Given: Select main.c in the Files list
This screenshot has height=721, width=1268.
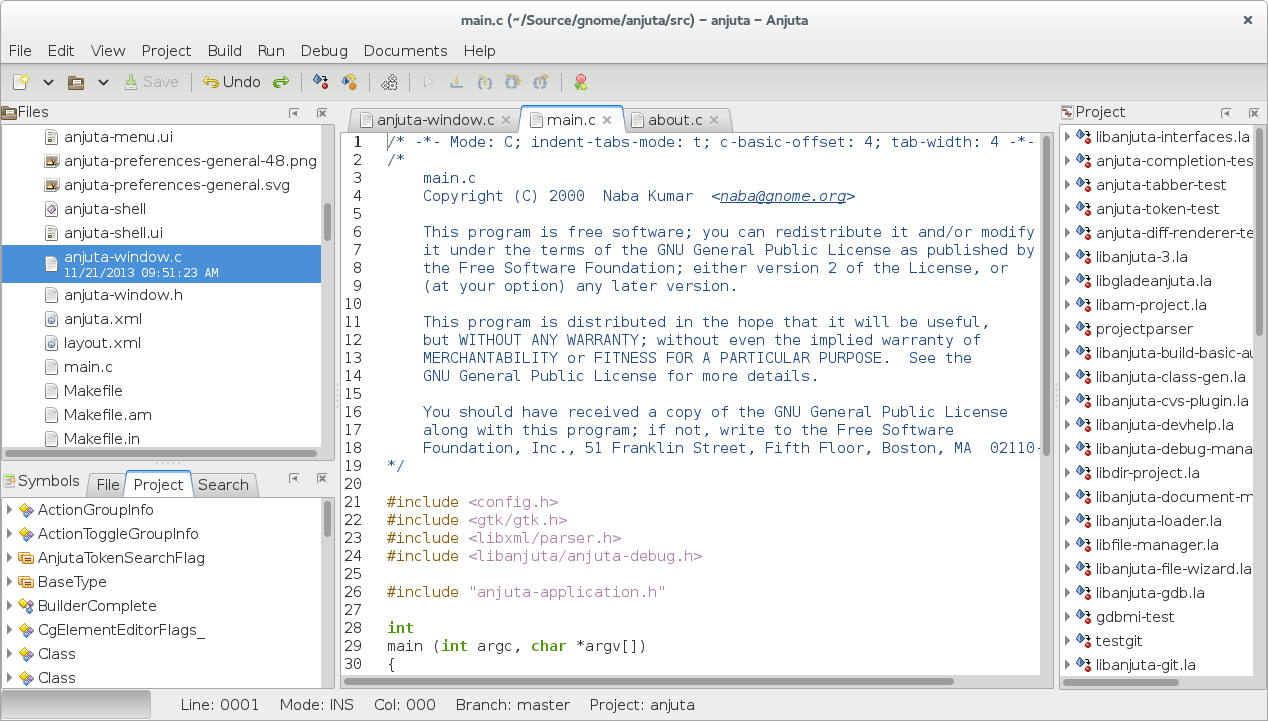Looking at the screenshot, I should tap(162, 367).
